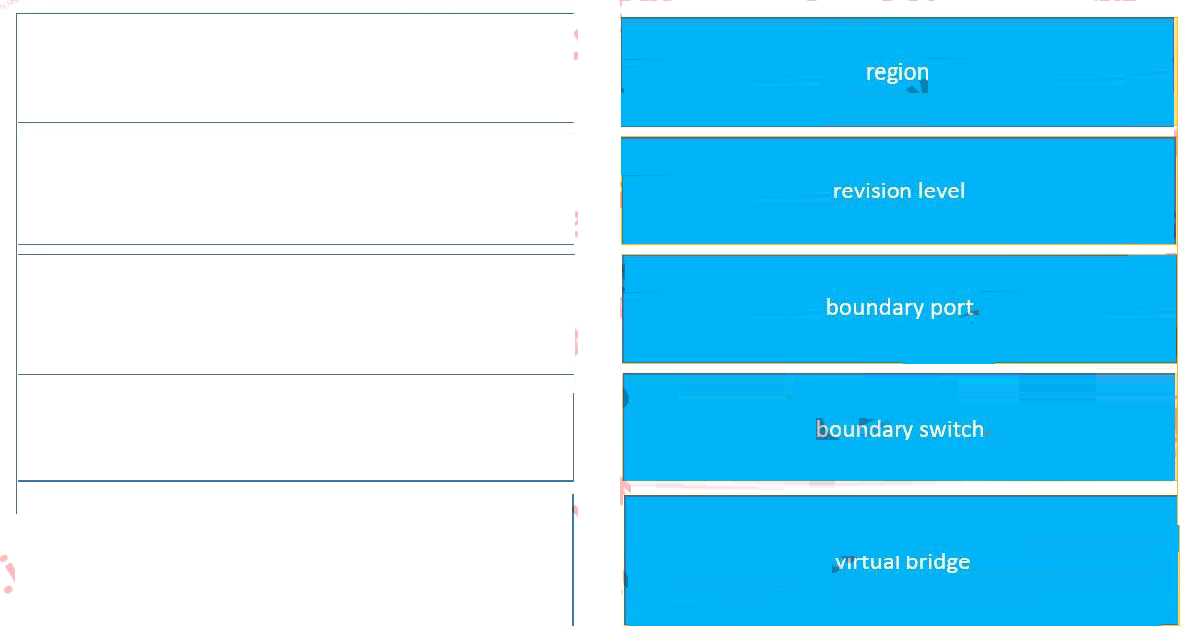This screenshot has width=1196, height=642.
Task: Select the 'revision level' blue box
Action: click(x=898, y=190)
